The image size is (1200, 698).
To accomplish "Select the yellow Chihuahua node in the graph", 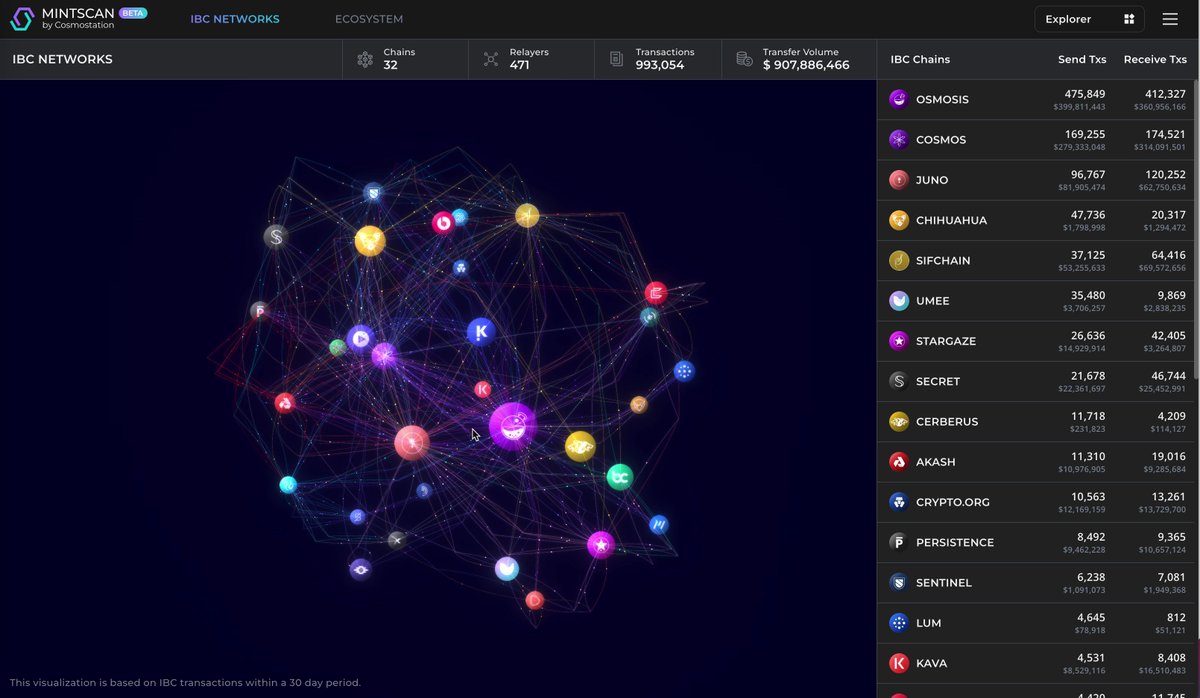I will [x=370, y=240].
